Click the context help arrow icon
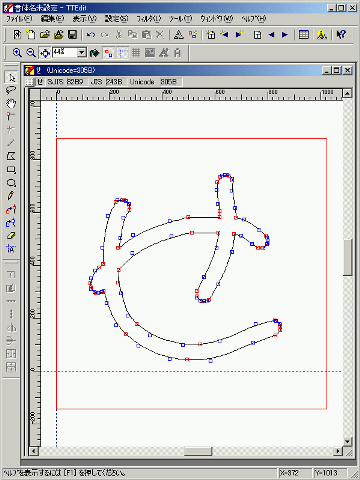Image resolution: width=360 pixels, height=480 pixels. 341,35
